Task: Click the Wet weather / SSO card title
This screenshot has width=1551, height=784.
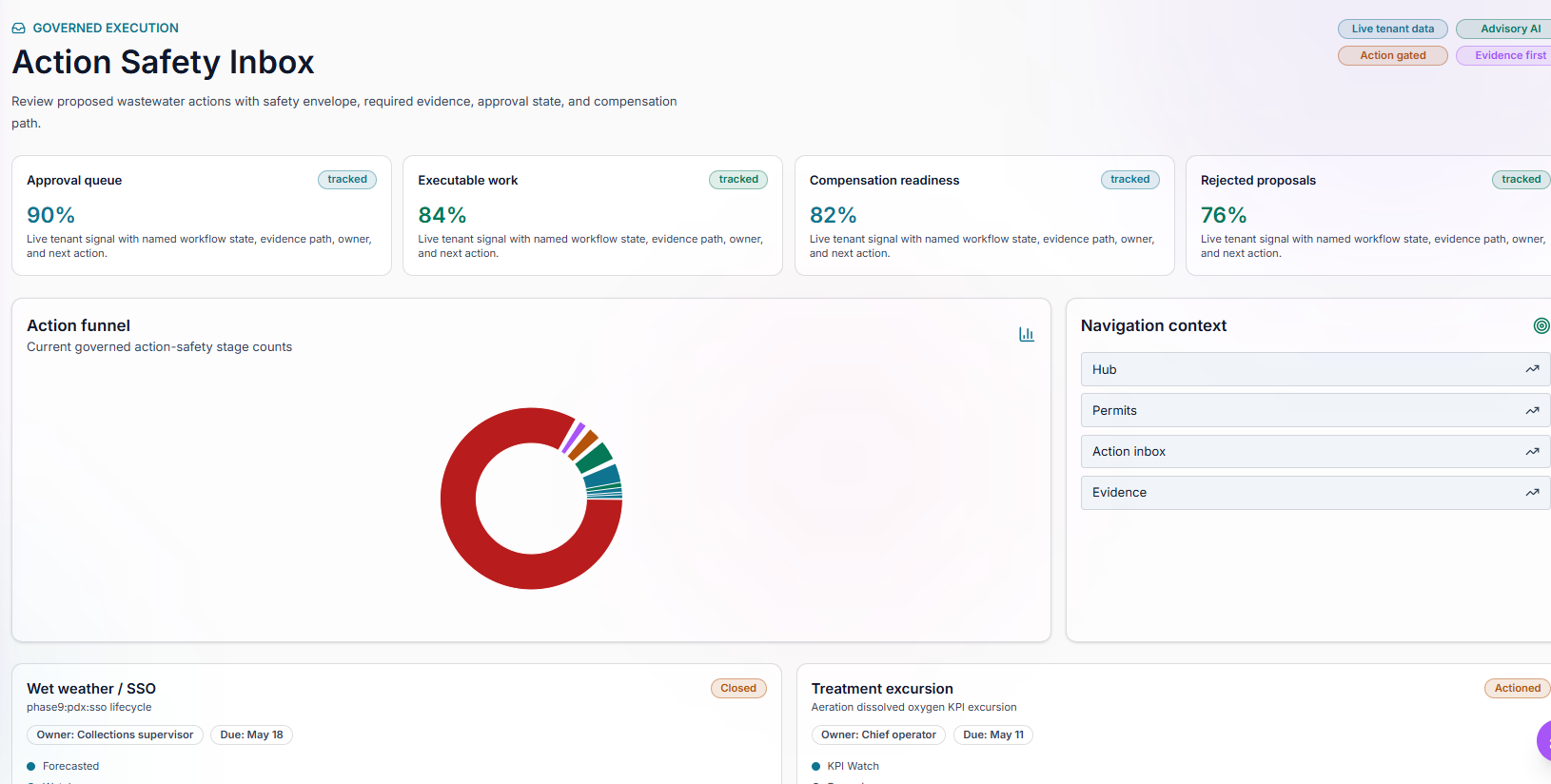Action: point(91,689)
